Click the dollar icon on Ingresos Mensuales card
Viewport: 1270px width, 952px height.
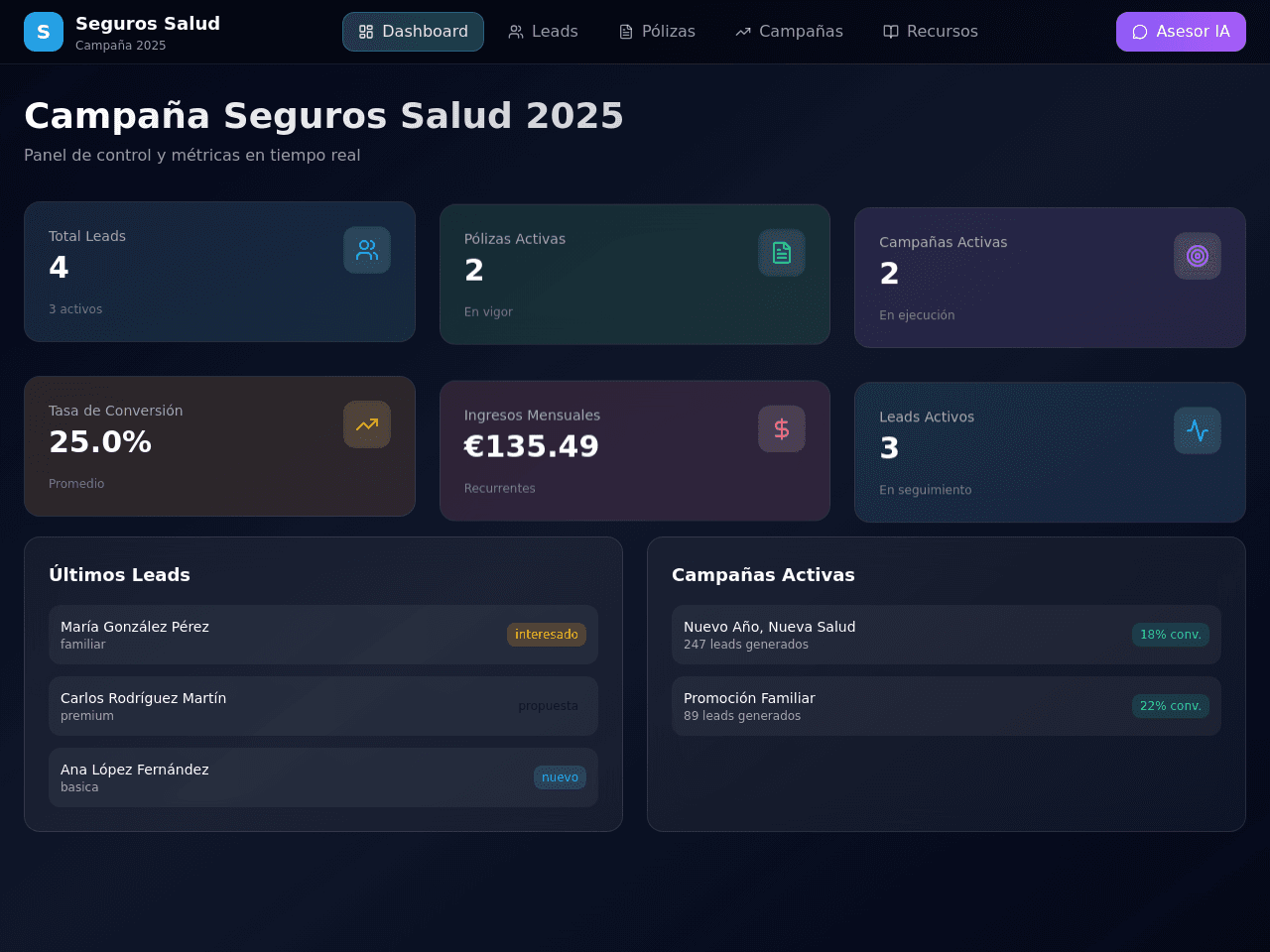pos(782,428)
